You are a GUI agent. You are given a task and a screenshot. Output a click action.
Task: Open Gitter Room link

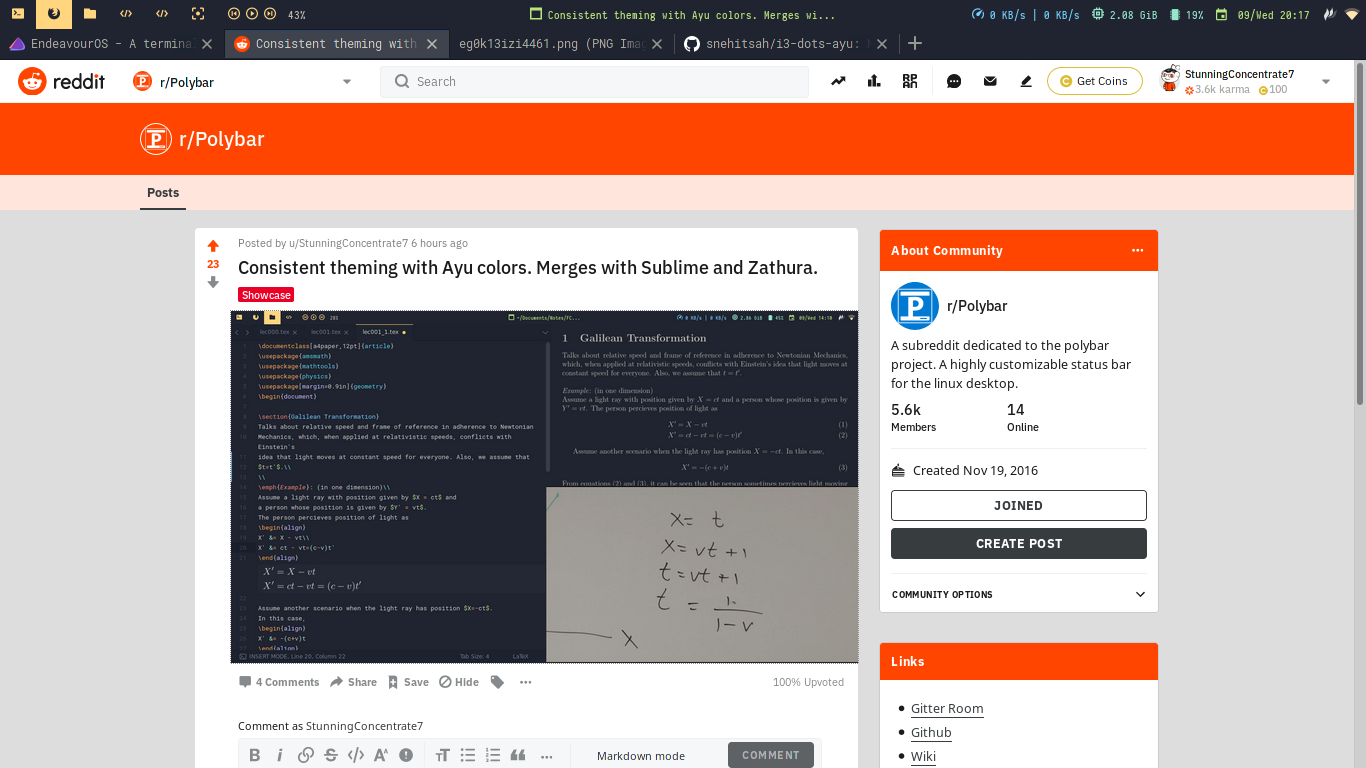tap(947, 708)
